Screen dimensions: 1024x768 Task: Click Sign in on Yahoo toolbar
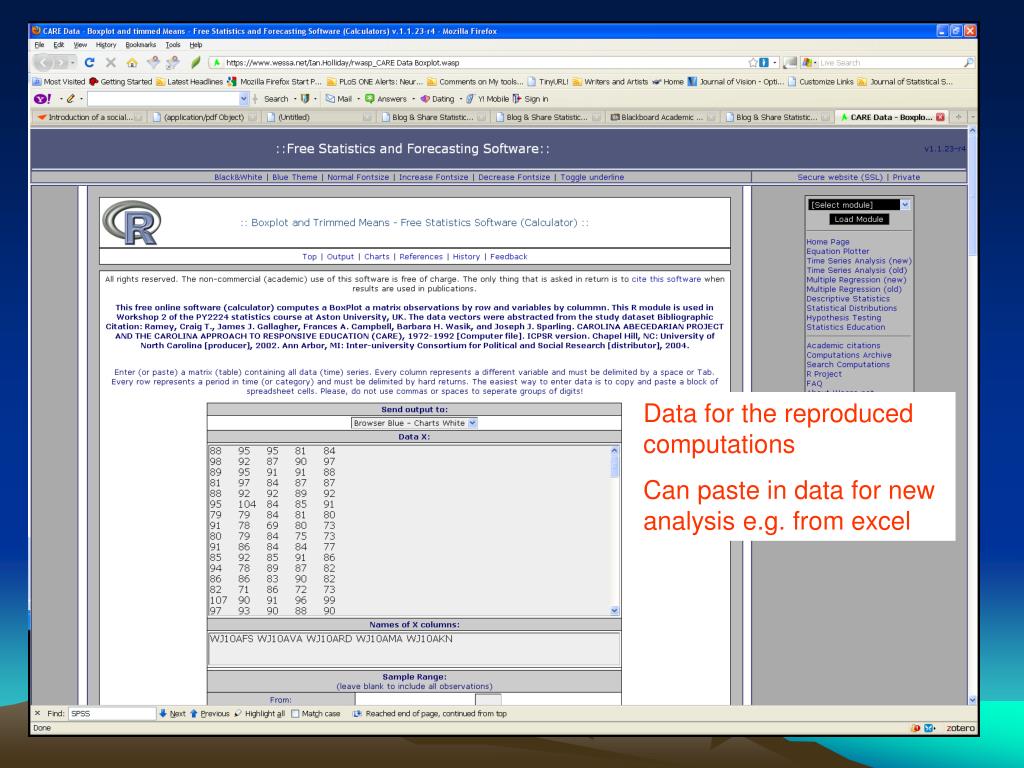(530, 99)
